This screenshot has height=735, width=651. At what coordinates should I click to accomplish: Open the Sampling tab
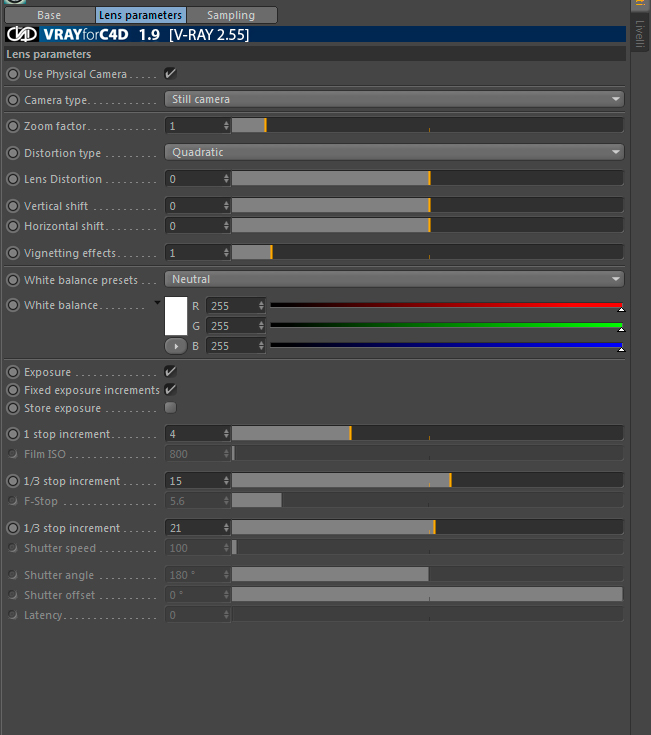(x=231, y=15)
